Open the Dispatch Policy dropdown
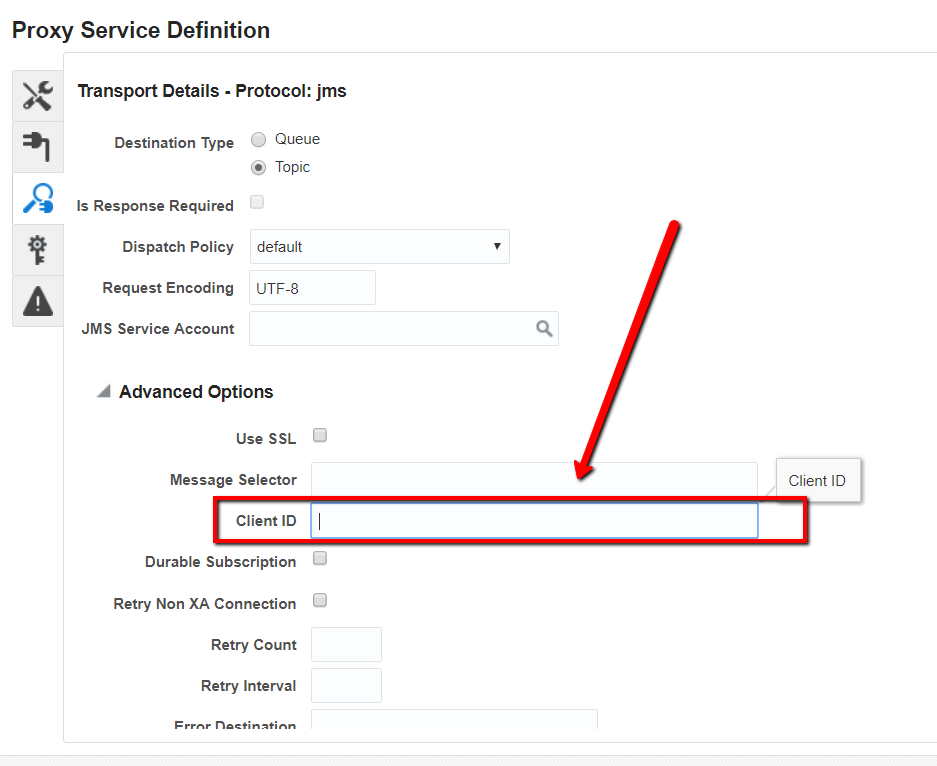 click(x=380, y=246)
